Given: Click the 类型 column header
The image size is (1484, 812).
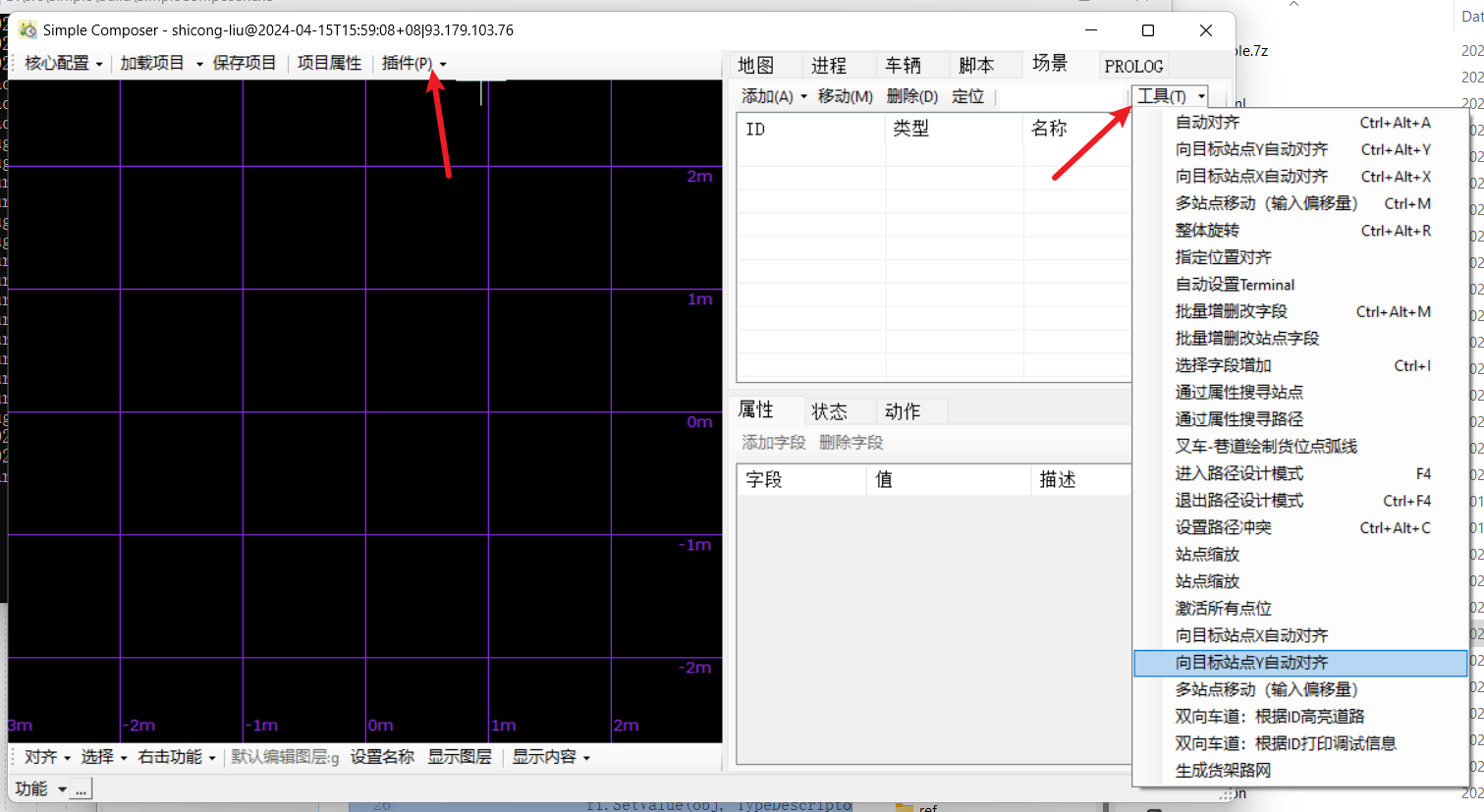Looking at the screenshot, I should click(x=910, y=129).
